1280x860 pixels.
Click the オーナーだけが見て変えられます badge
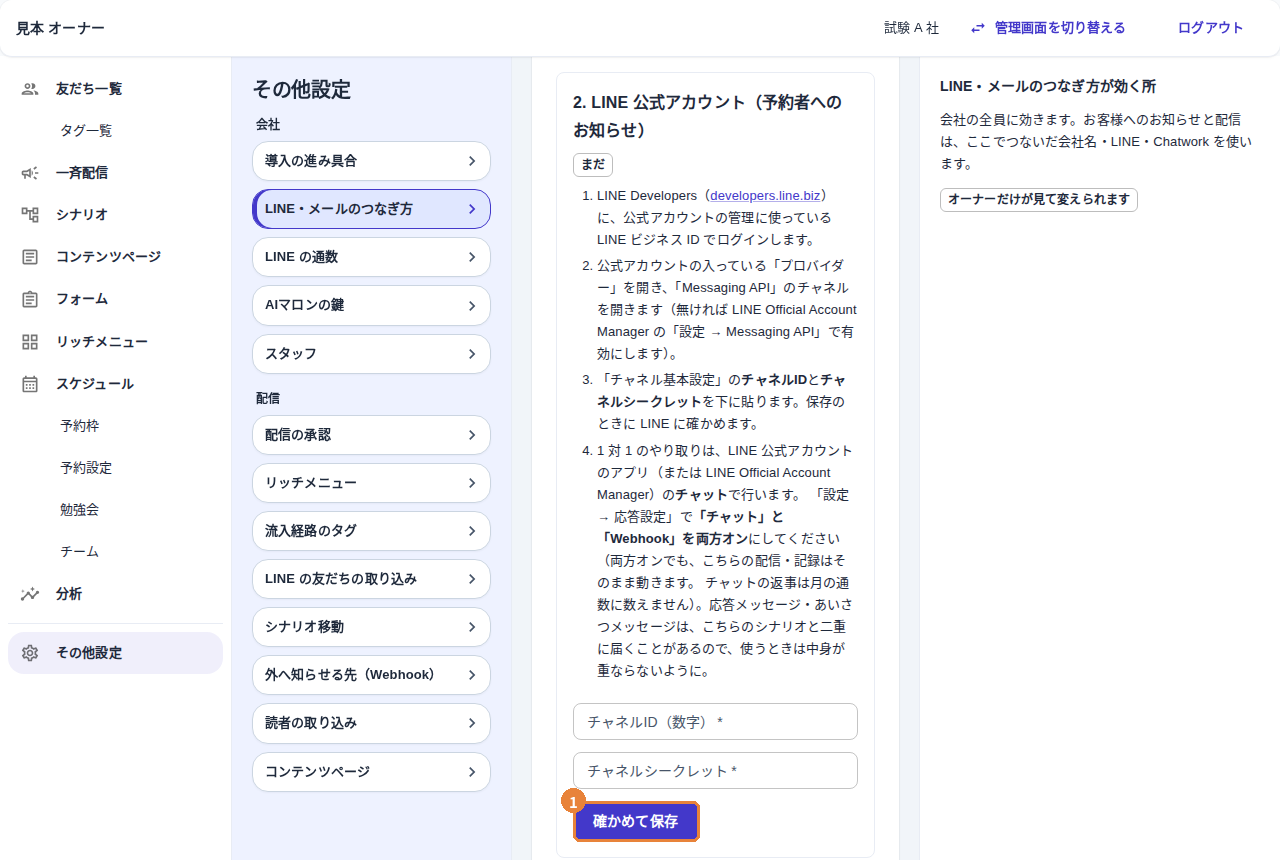1039,200
